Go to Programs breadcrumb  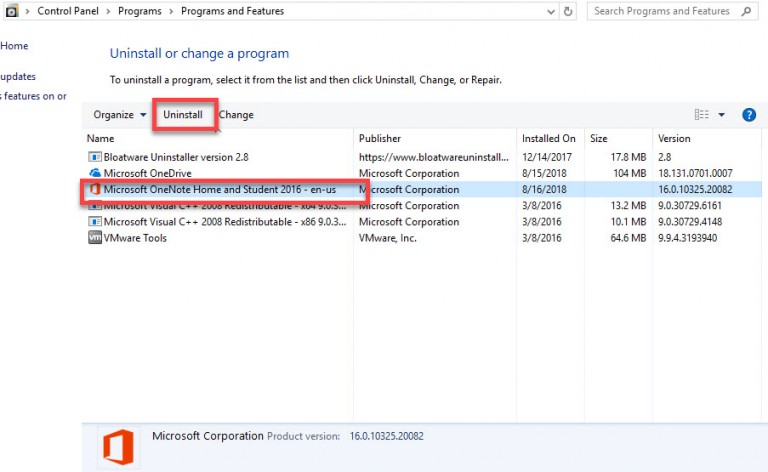tap(140, 11)
